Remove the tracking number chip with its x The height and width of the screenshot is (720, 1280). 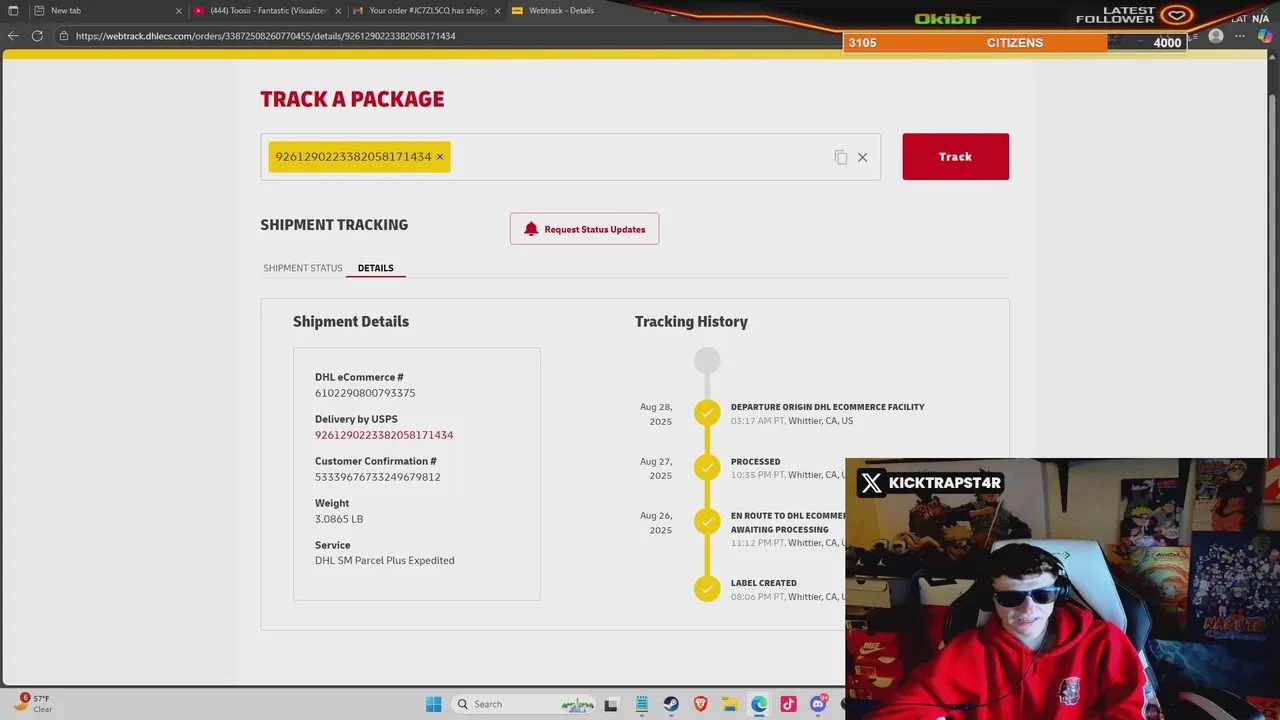coord(439,157)
